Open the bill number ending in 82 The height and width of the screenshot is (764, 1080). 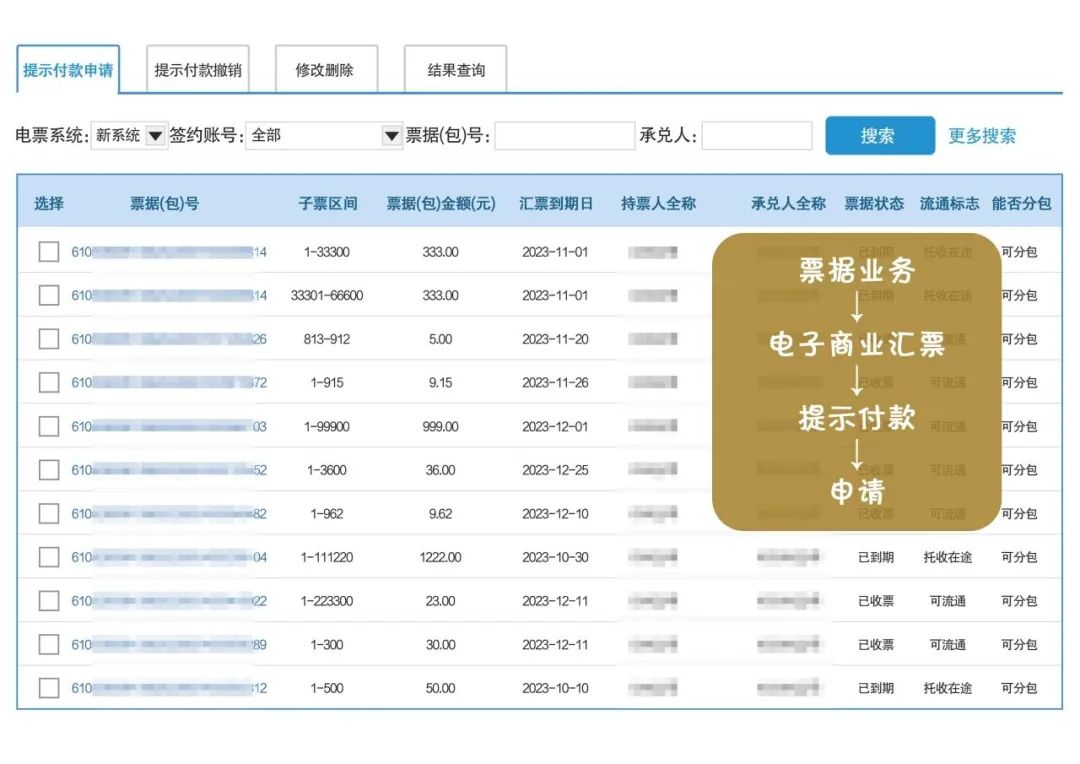coord(169,513)
